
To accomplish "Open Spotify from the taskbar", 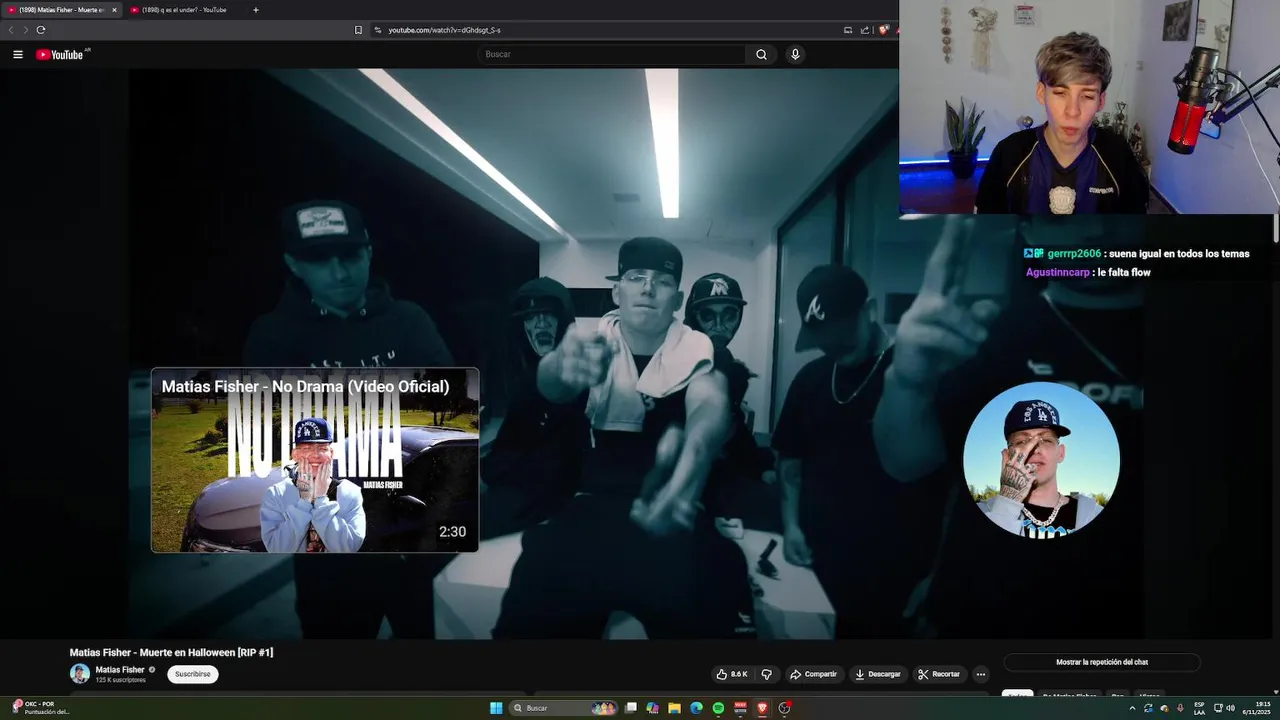I will click(719, 708).
